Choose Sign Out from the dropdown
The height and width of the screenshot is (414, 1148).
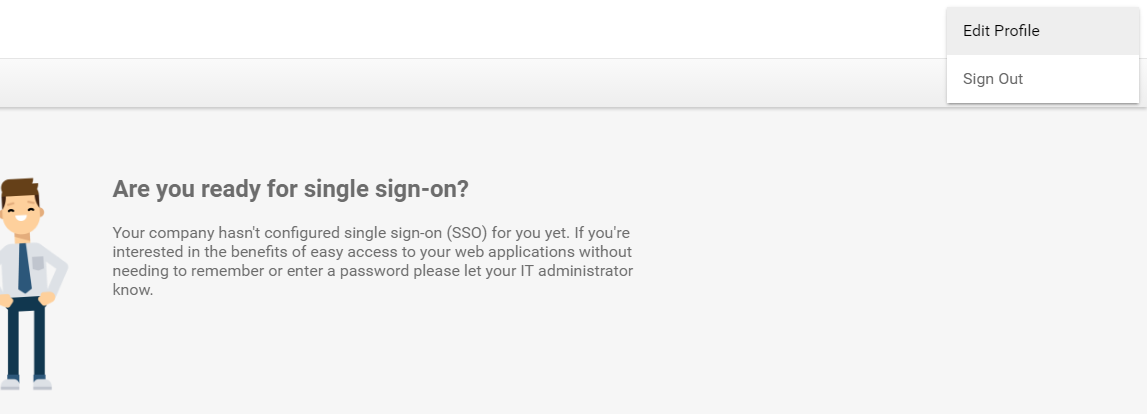pyautogui.click(x=1043, y=79)
